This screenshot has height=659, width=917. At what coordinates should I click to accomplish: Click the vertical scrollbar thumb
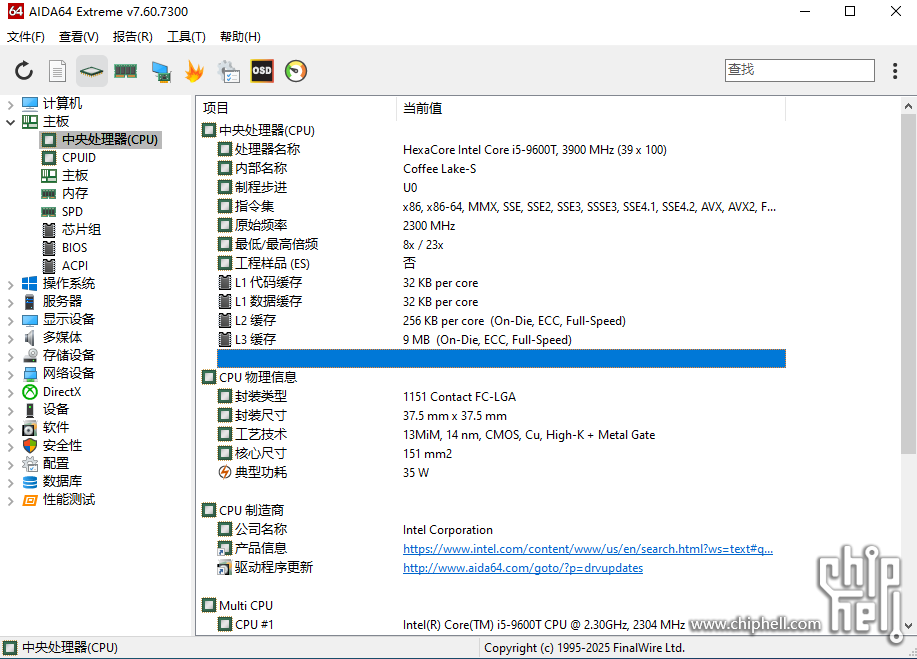908,283
